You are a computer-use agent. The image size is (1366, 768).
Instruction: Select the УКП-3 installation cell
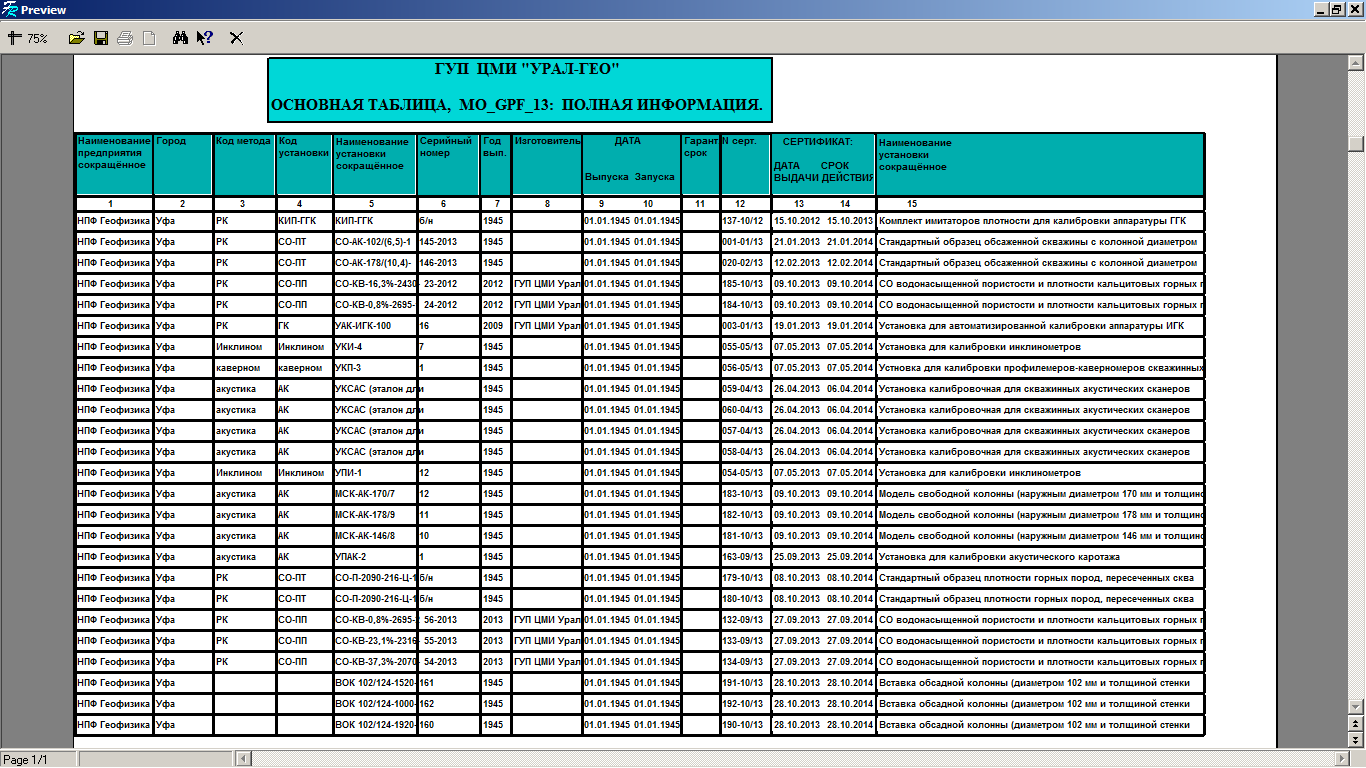tap(375, 368)
